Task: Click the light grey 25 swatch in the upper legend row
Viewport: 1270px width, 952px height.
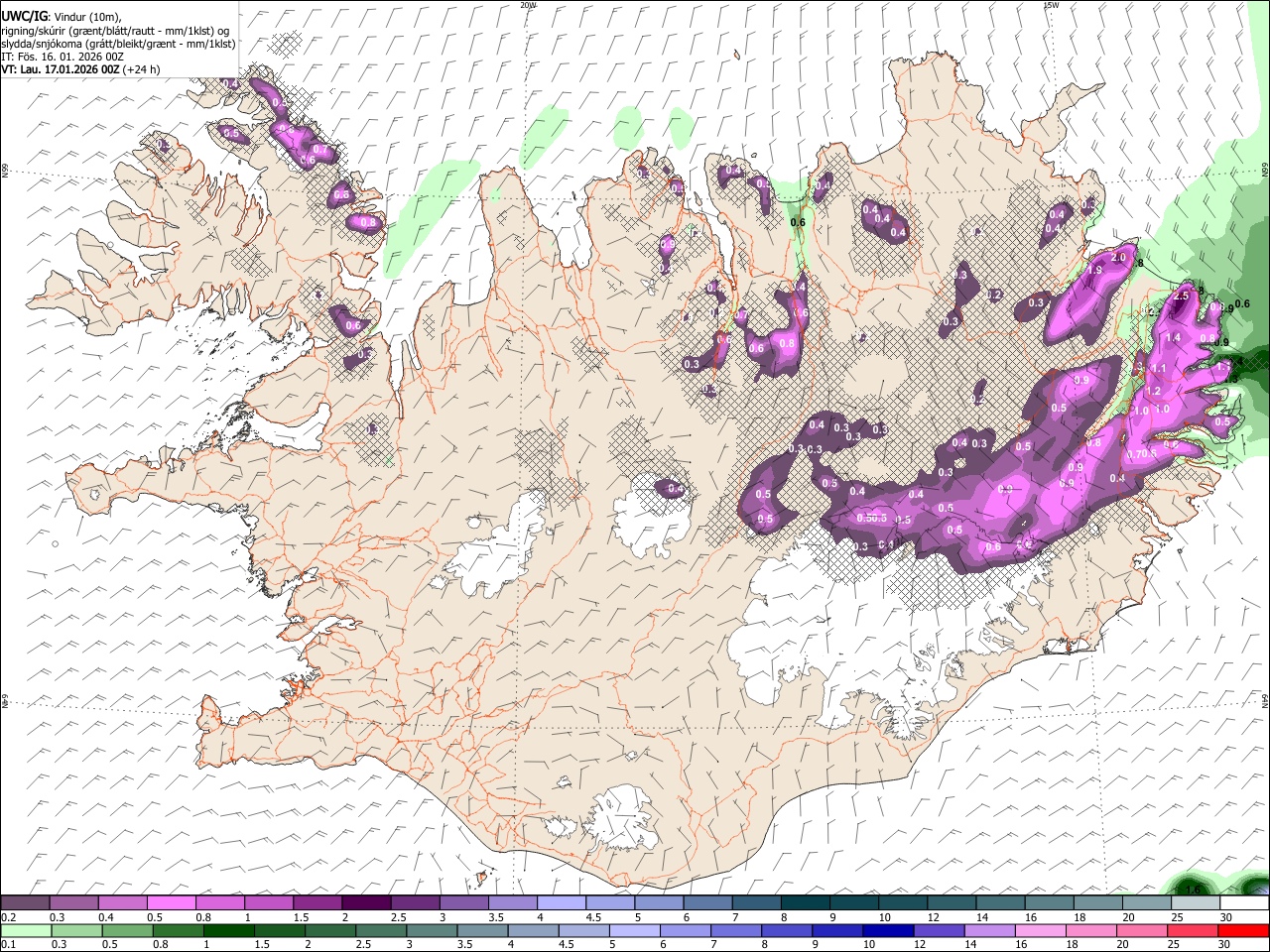Action: pyautogui.click(x=1196, y=903)
